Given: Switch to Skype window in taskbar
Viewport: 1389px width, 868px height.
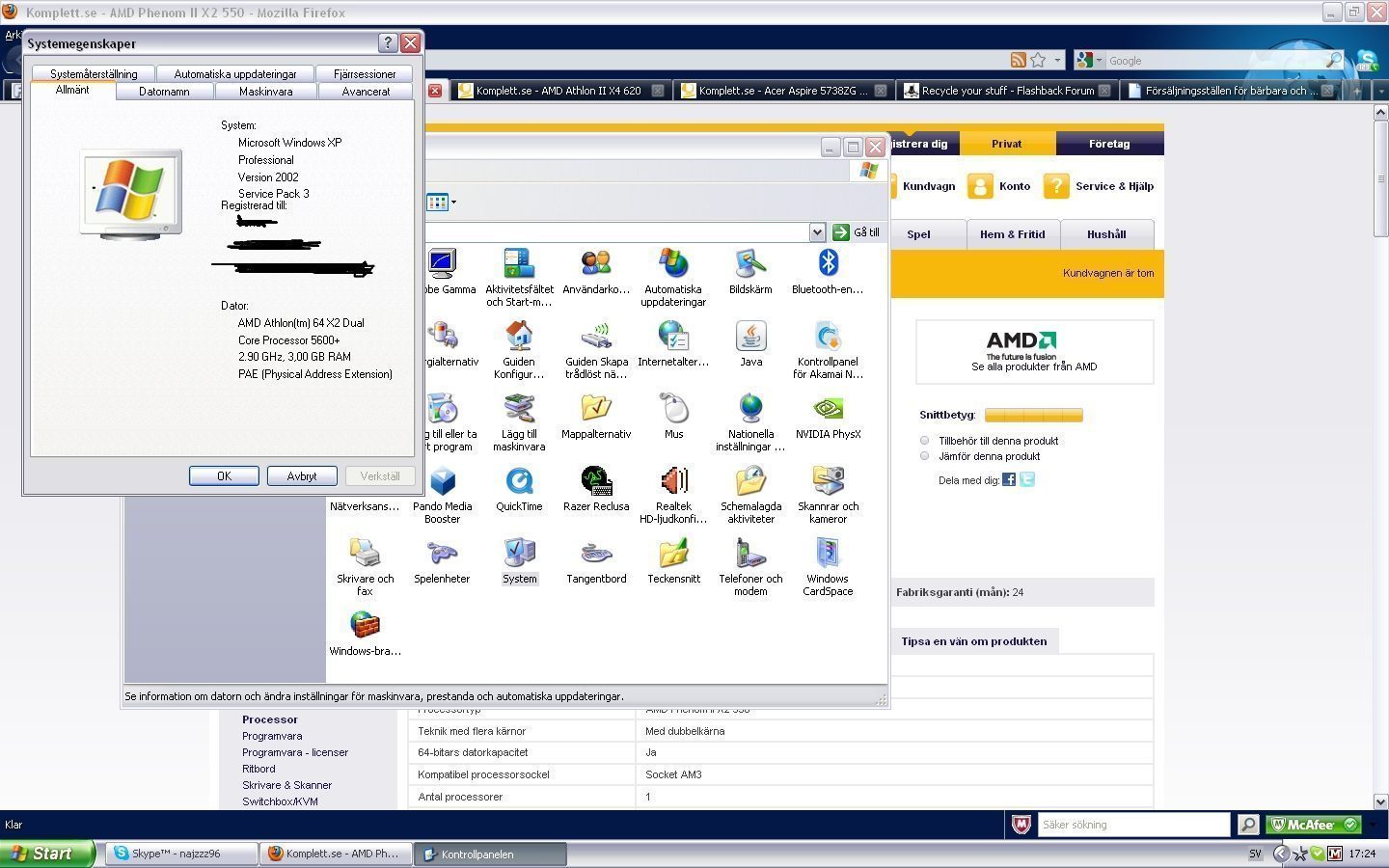Looking at the screenshot, I should [181, 854].
